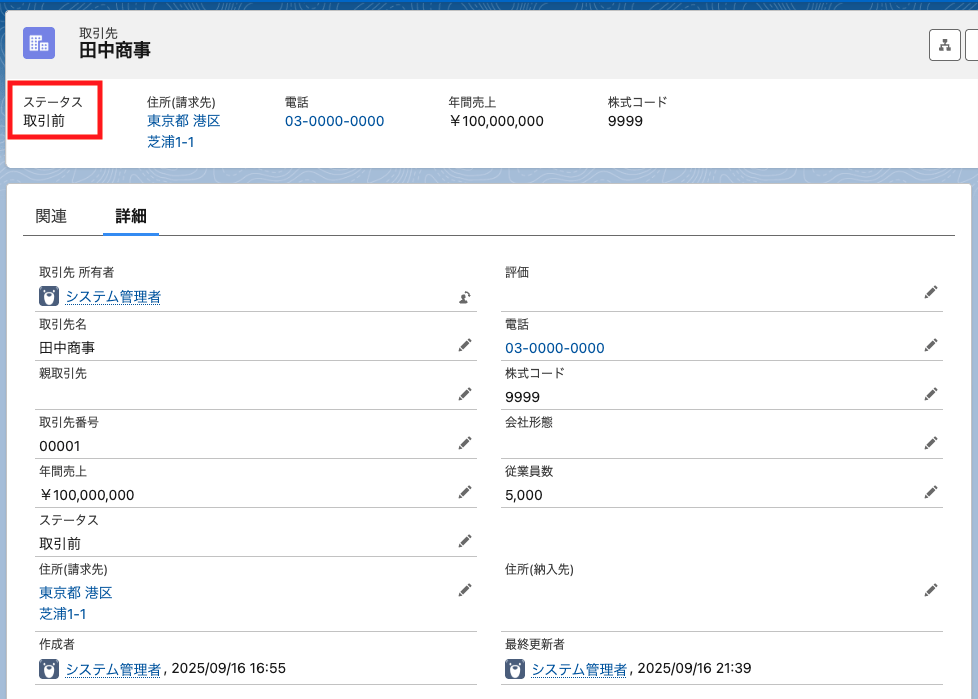This screenshot has width=978, height=699.
Task: Click the change owner icon beside システム管理者
Action: [464, 297]
